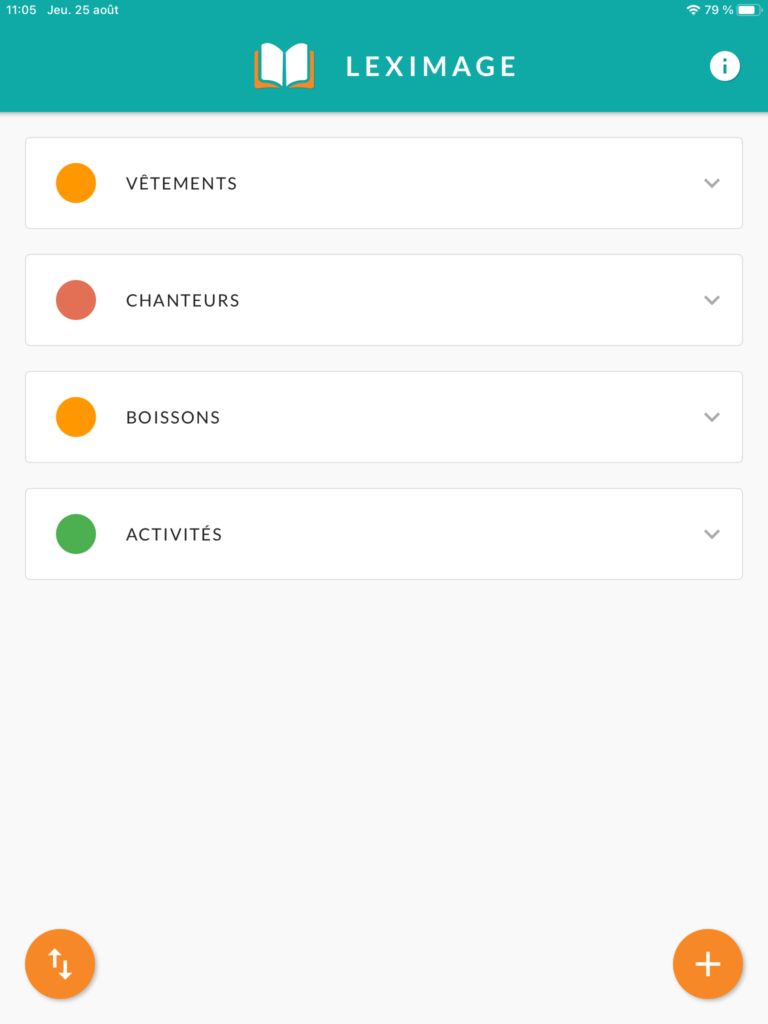Tap the LEXIMAGE title text

pyautogui.click(x=431, y=67)
